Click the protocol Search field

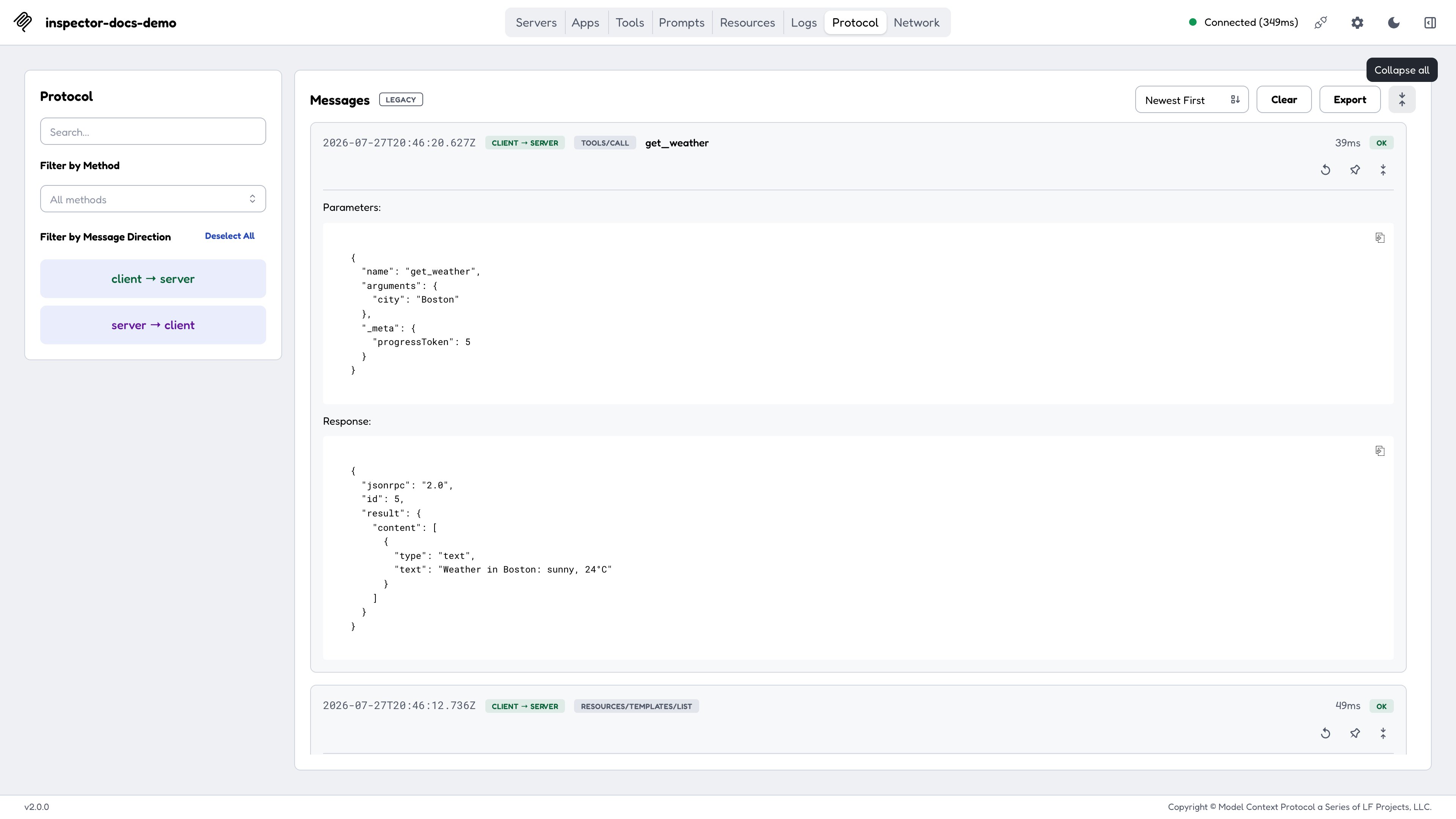[153, 132]
